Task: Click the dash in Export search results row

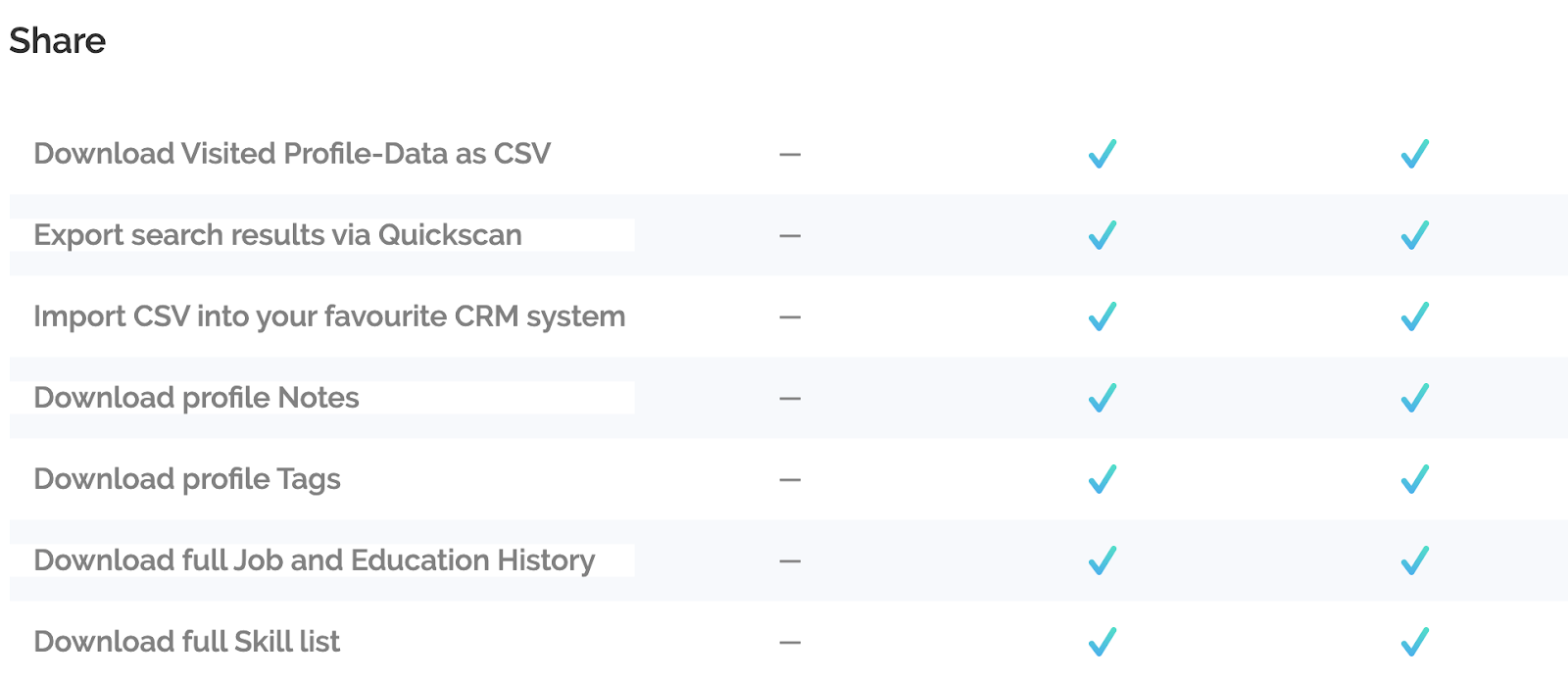Action: coord(790,235)
